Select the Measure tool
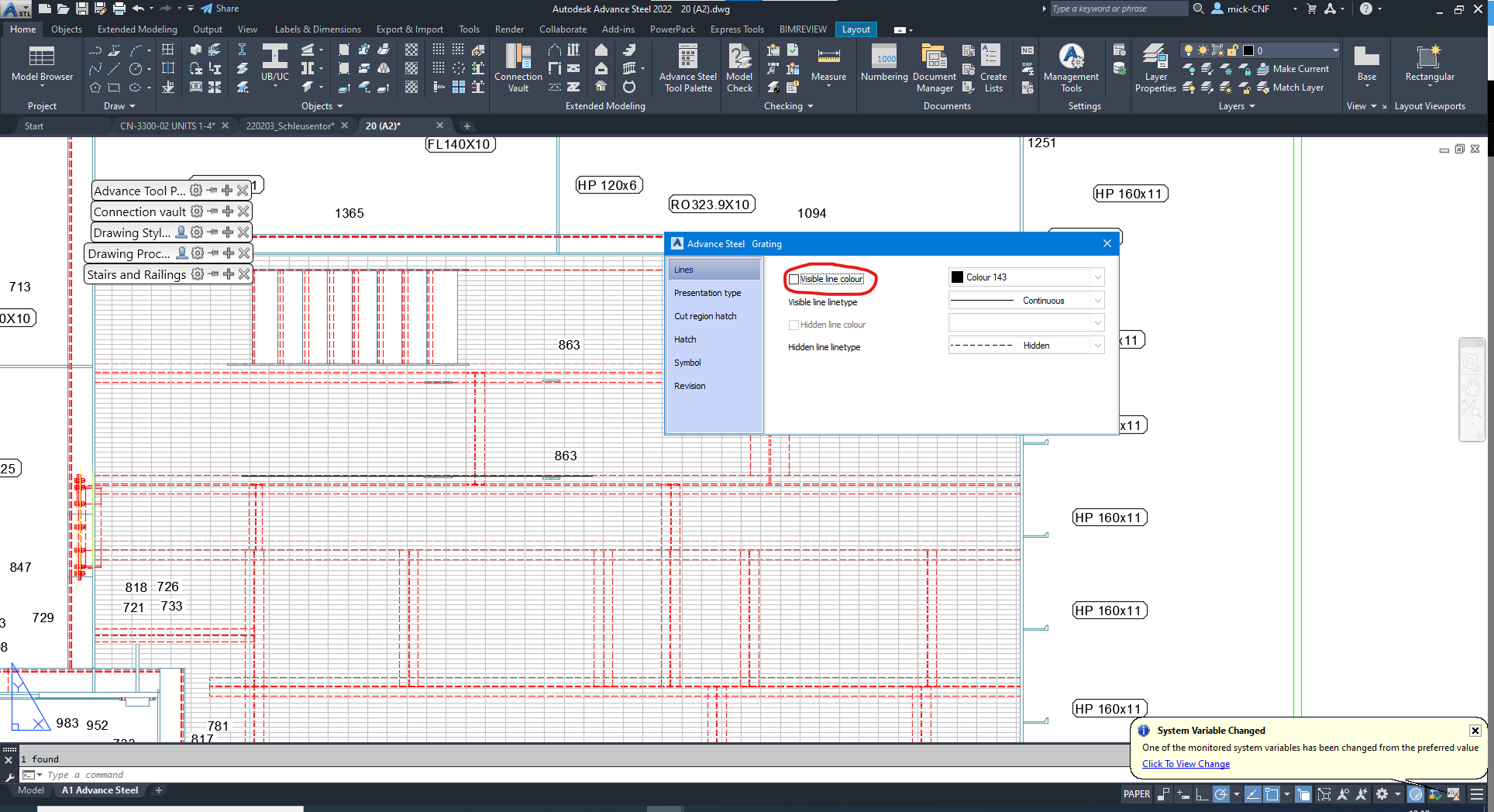Screen dimensions: 1494x812 pyautogui.click(x=828, y=64)
